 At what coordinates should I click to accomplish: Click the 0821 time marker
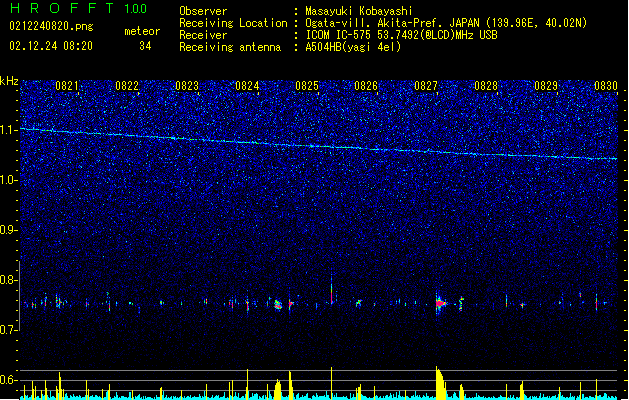coord(67,86)
